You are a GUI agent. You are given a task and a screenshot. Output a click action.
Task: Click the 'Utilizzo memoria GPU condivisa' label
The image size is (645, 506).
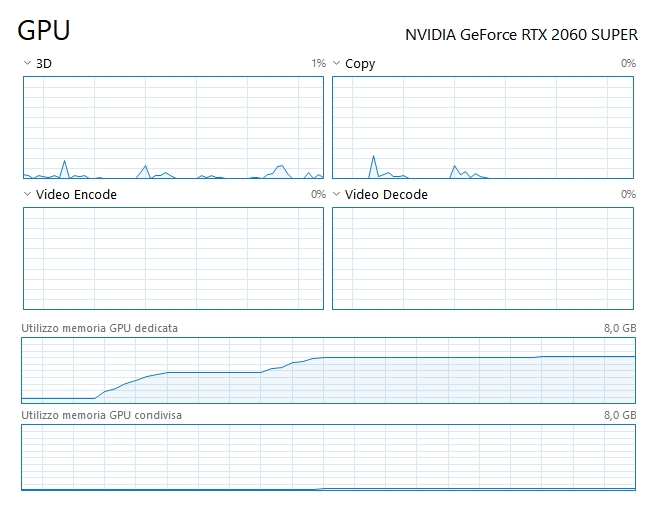click(x=102, y=415)
